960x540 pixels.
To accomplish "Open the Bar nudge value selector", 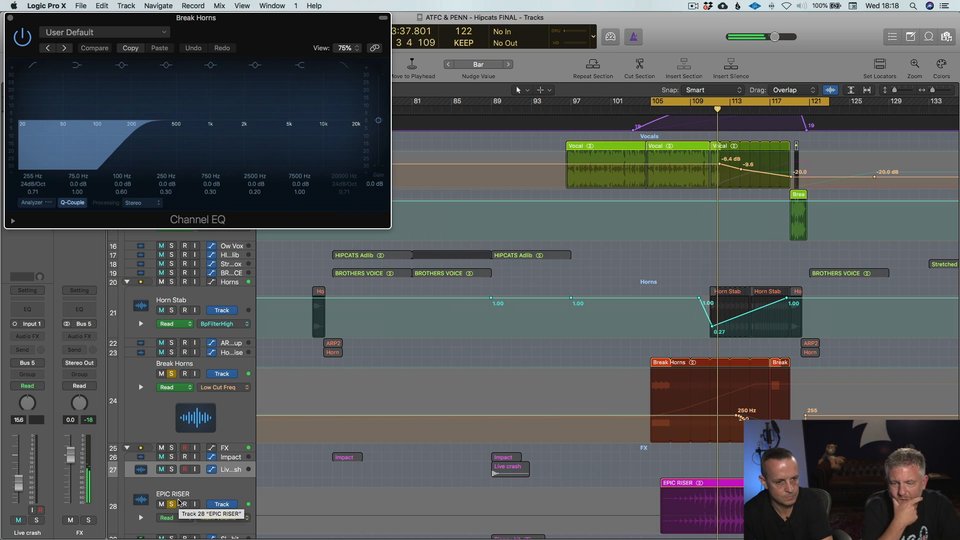I will 478,64.
